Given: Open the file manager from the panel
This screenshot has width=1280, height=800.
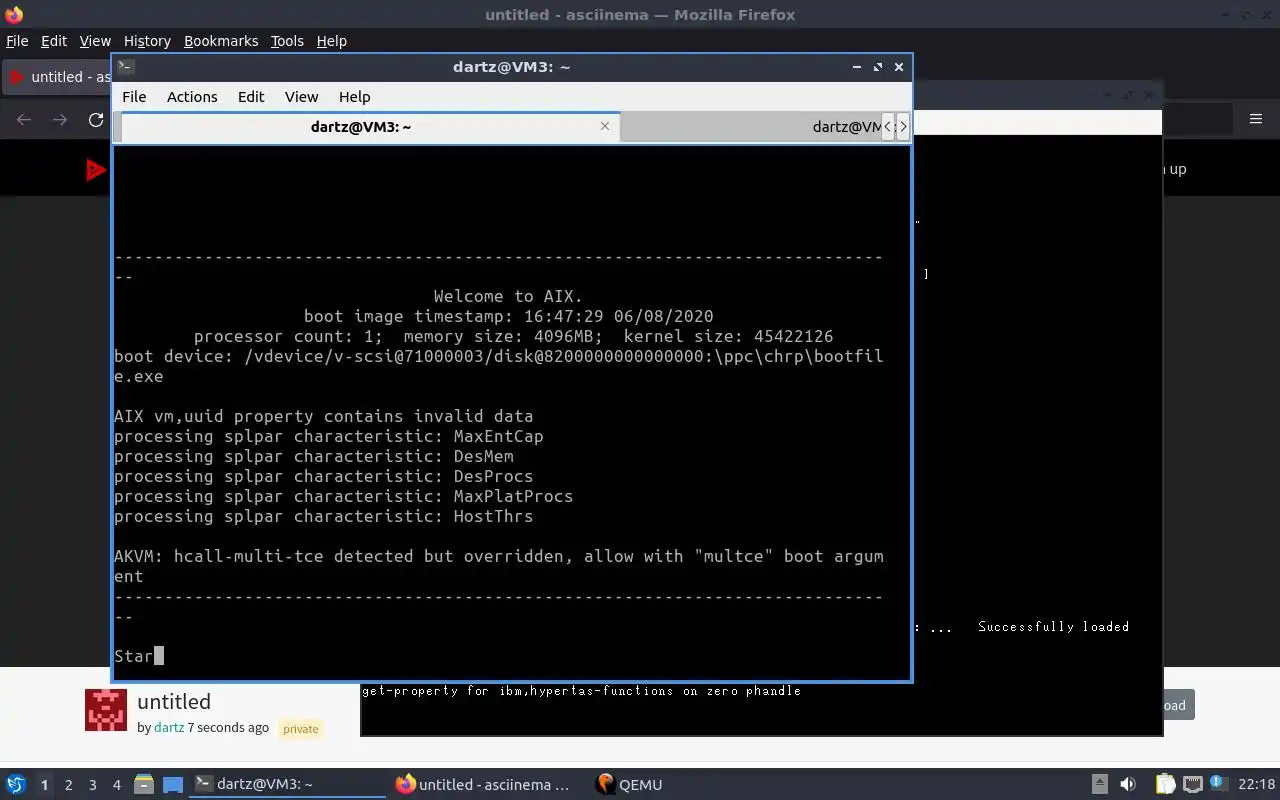Looking at the screenshot, I should pos(143,784).
